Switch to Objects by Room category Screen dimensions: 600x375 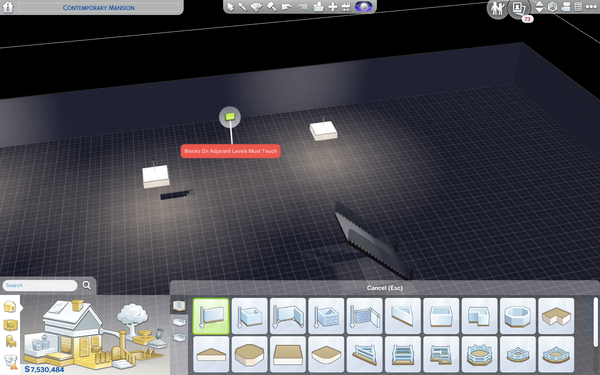tap(10, 325)
